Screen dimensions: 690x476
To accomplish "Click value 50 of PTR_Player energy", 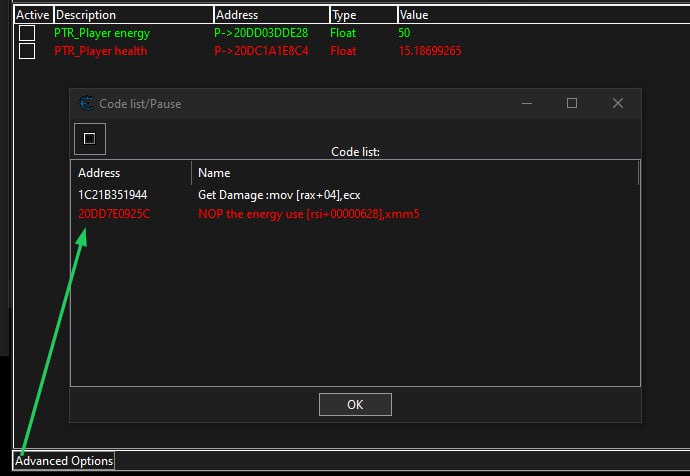I will point(405,33).
